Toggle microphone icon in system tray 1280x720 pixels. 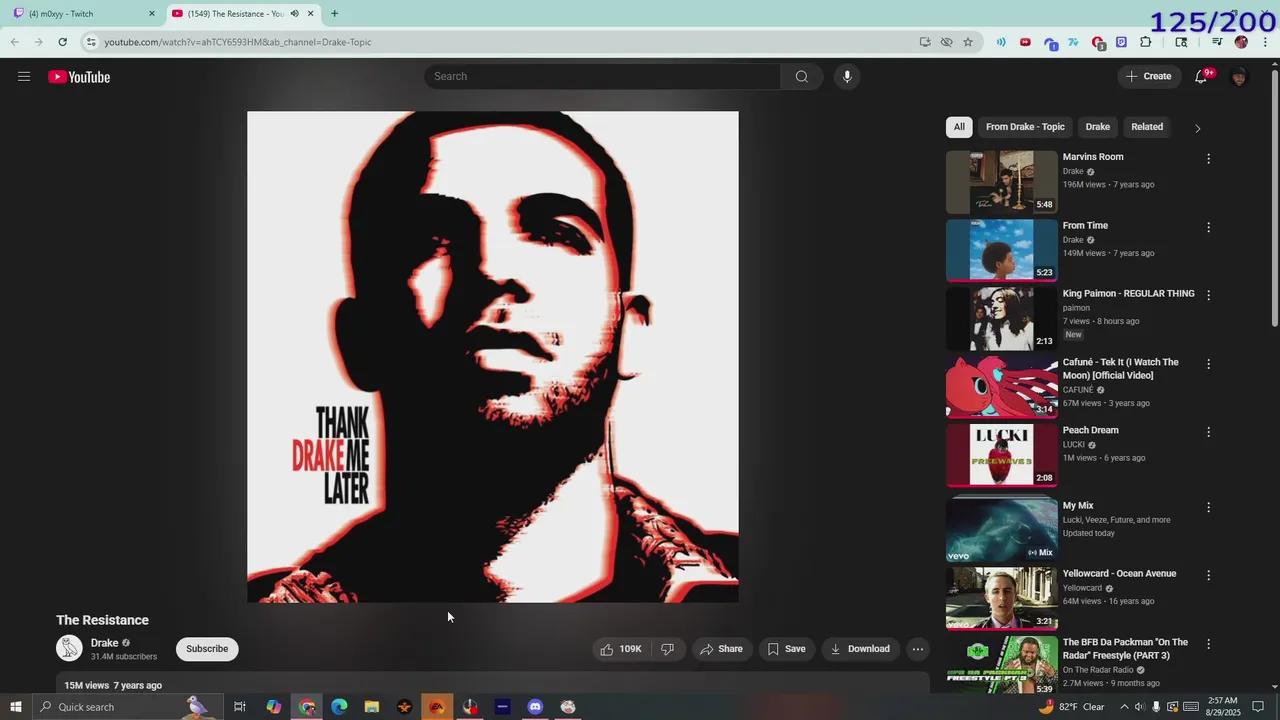(1157, 707)
